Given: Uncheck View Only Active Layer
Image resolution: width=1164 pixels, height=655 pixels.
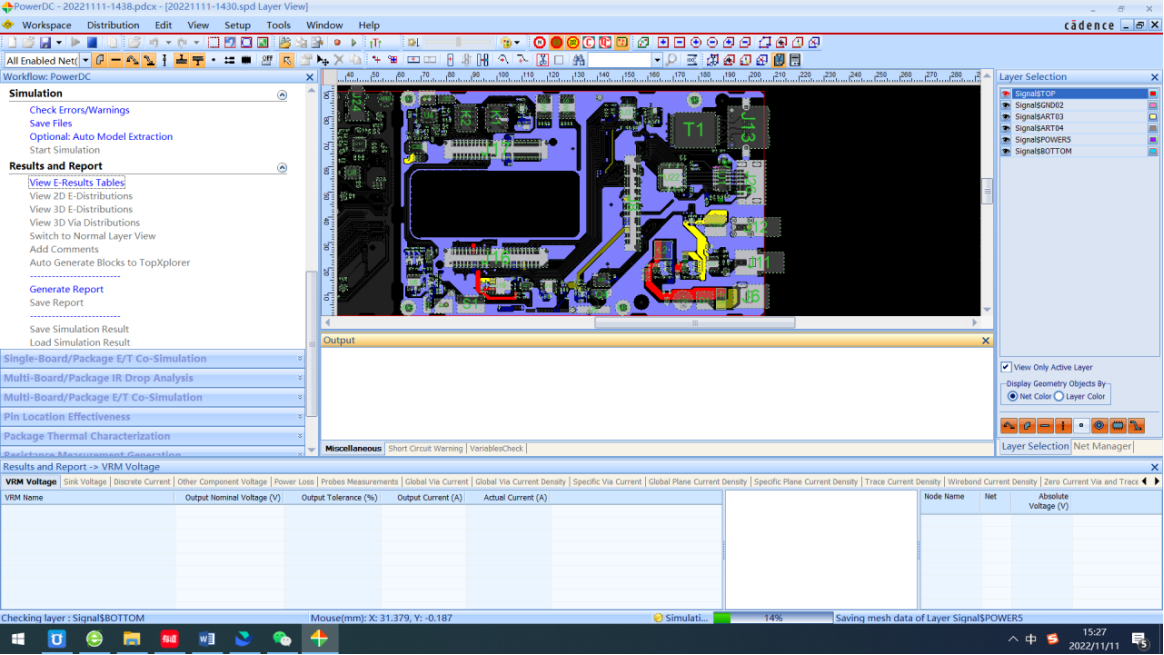Looking at the screenshot, I should pyautogui.click(x=1006, y=367).
